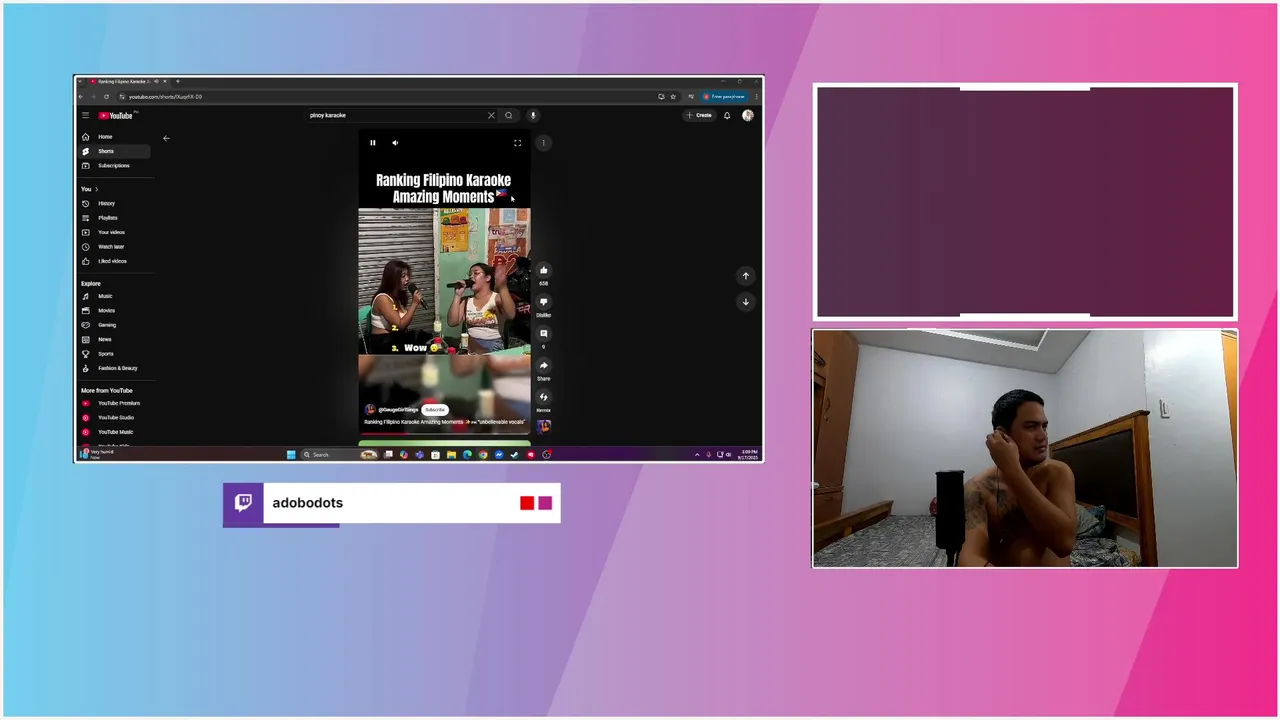Open History in the sidebar
The height and width of the screenshot is (720, 1280).
114,204
